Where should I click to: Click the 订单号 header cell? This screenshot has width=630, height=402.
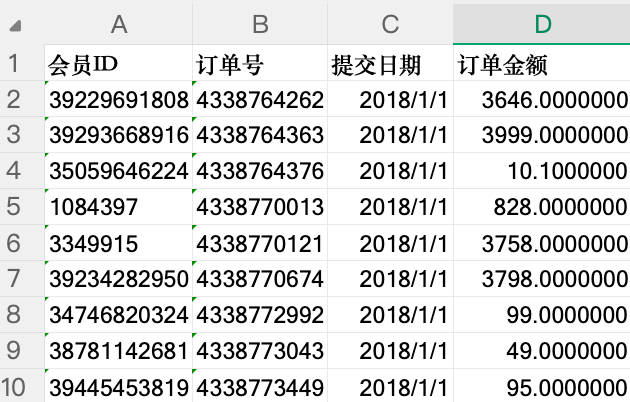260,63
